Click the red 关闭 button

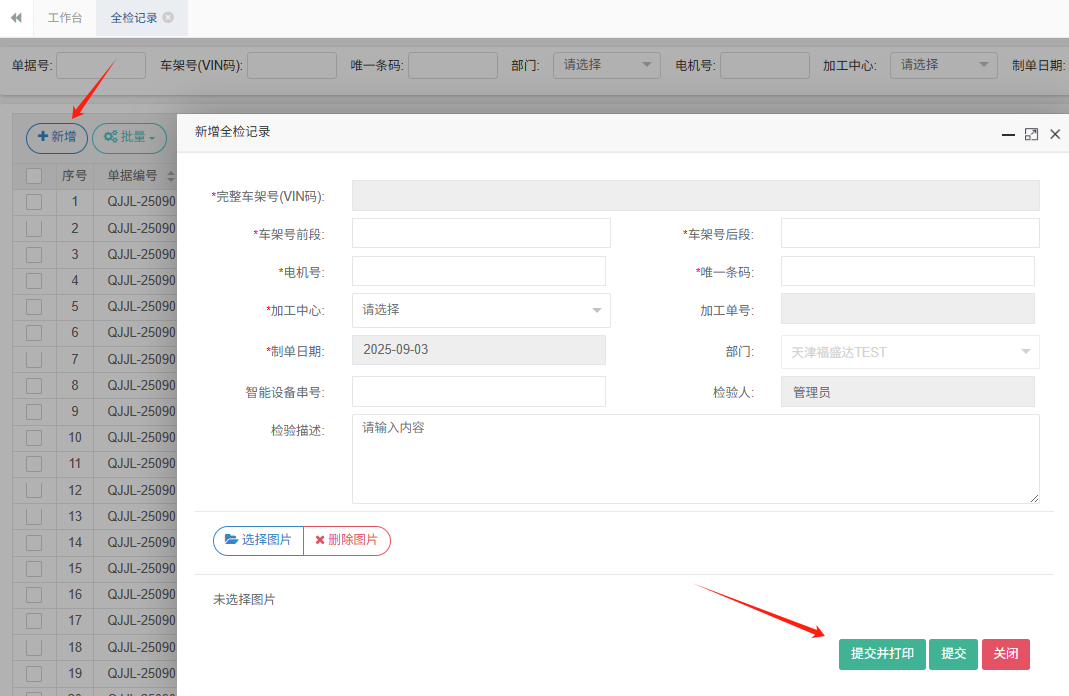[x=1005, y=654]
